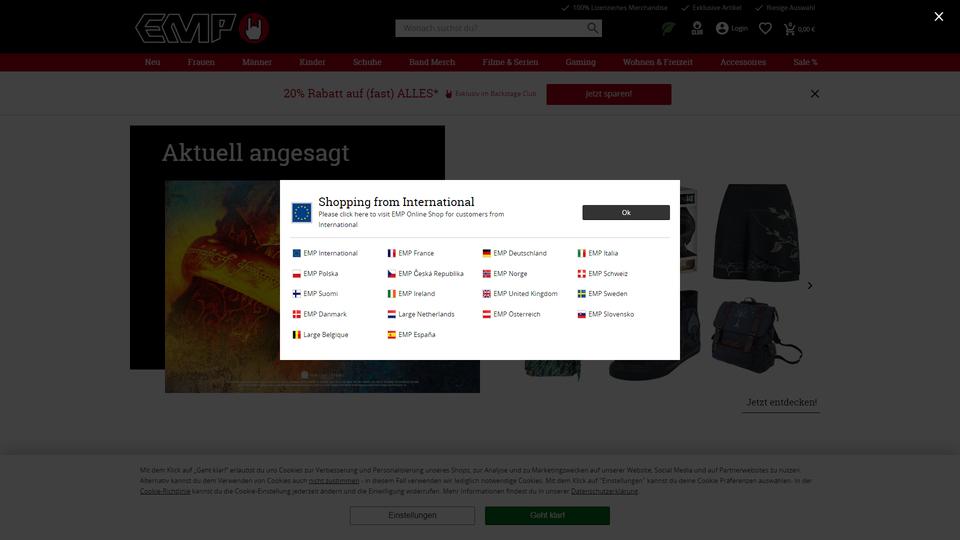The width and height of the screenshot is (960, 540).
Task: Open the green leaf sustainability icon
Action: tap(668, 28)
